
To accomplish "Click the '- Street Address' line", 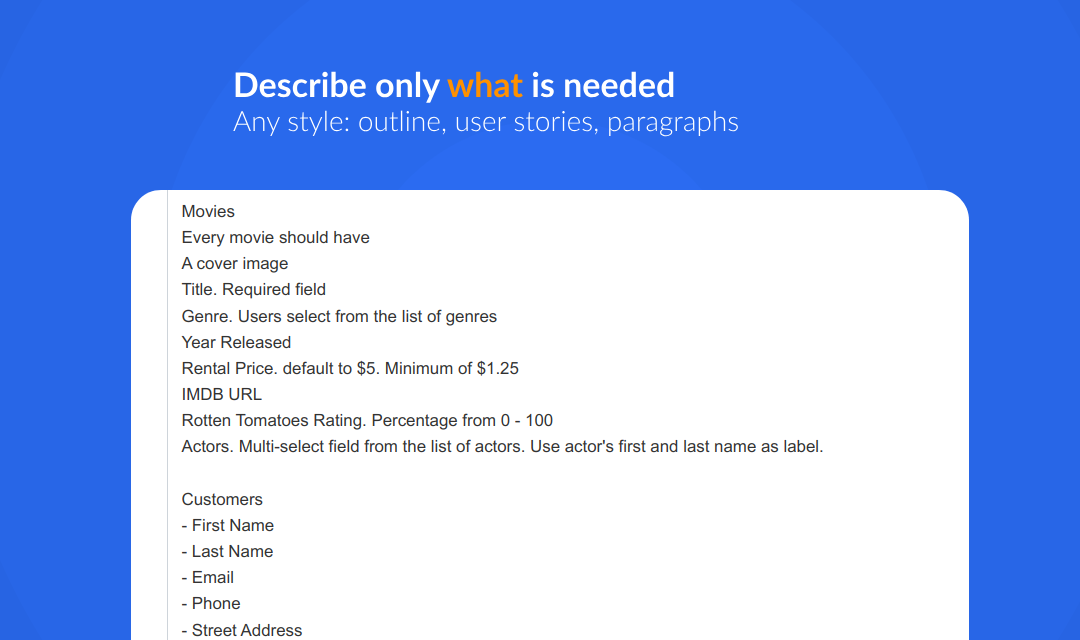I will [242, 630].
